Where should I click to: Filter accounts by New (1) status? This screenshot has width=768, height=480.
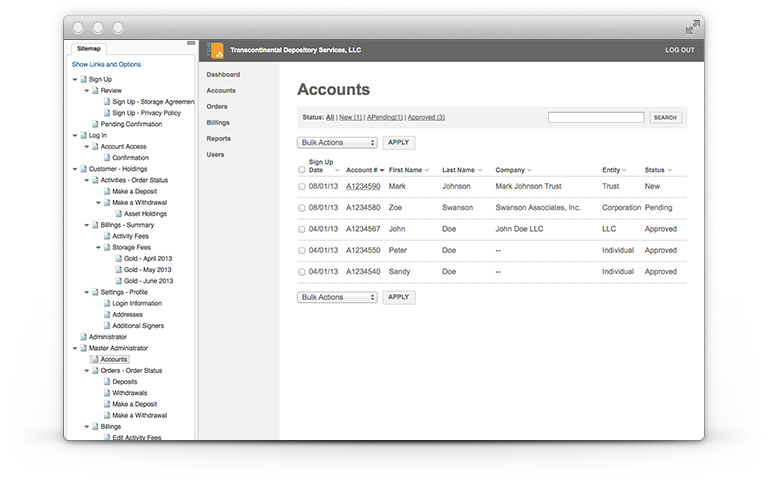[x=351, y=118]
